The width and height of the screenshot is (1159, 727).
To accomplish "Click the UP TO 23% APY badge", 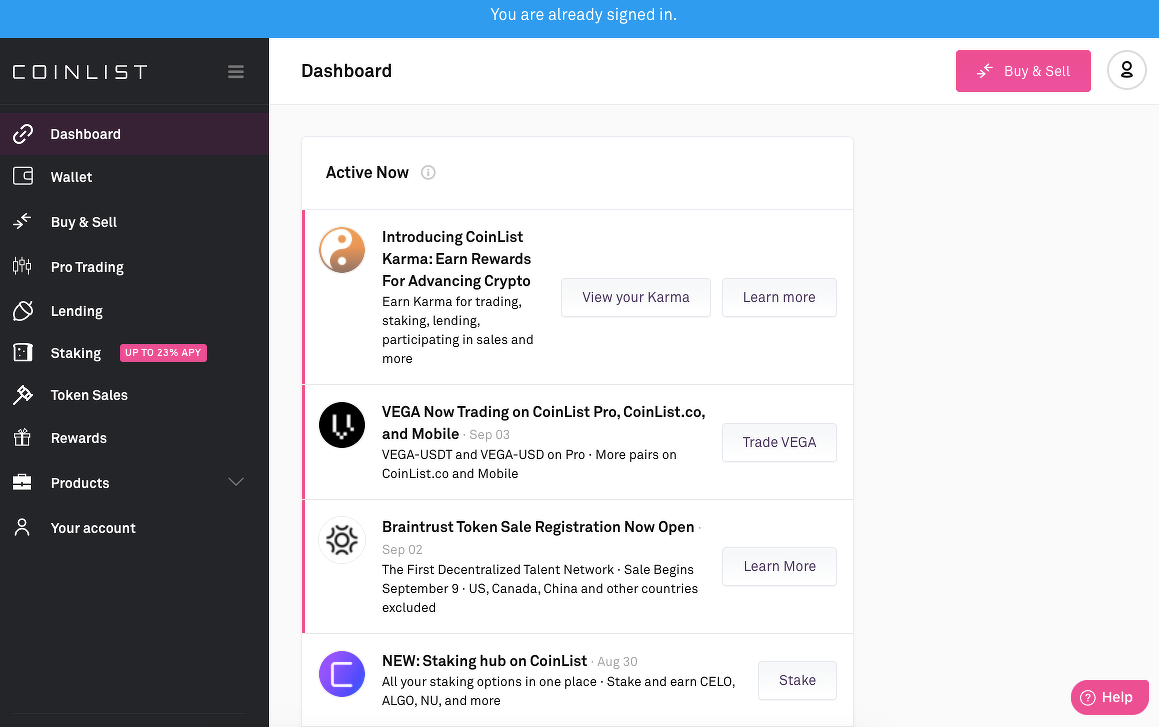I will [163, 352].
